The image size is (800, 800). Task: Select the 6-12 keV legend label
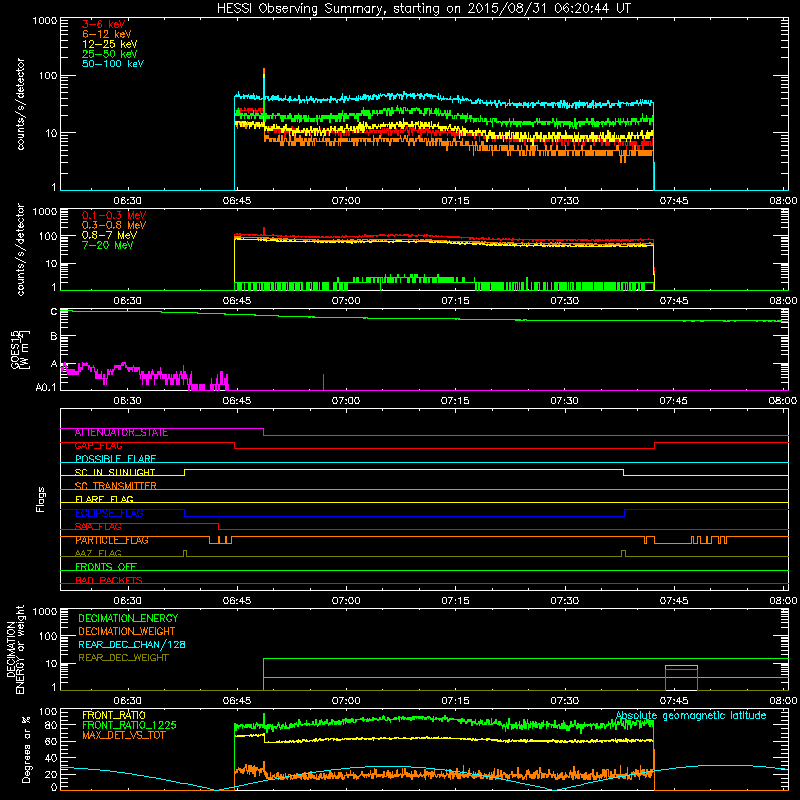(107, 34)
